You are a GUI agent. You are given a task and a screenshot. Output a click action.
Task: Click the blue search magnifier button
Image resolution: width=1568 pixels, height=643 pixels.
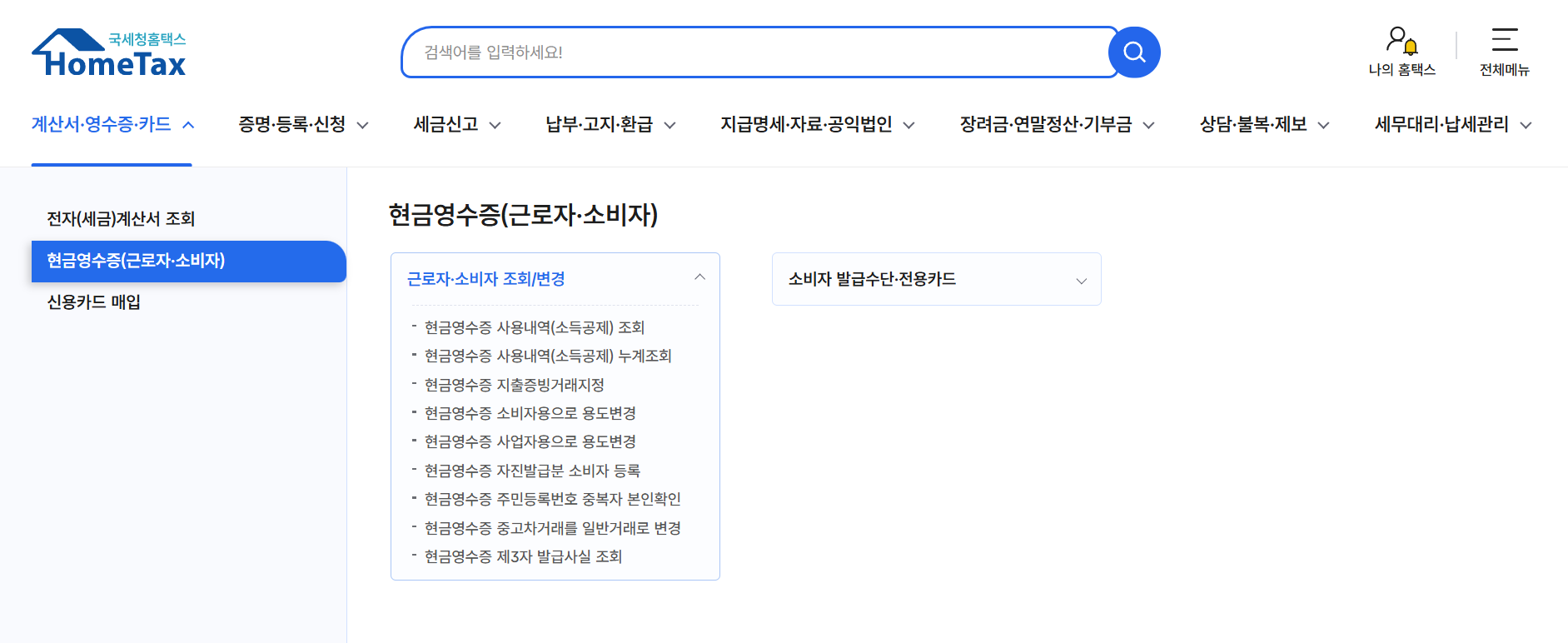click(1134, 52)
